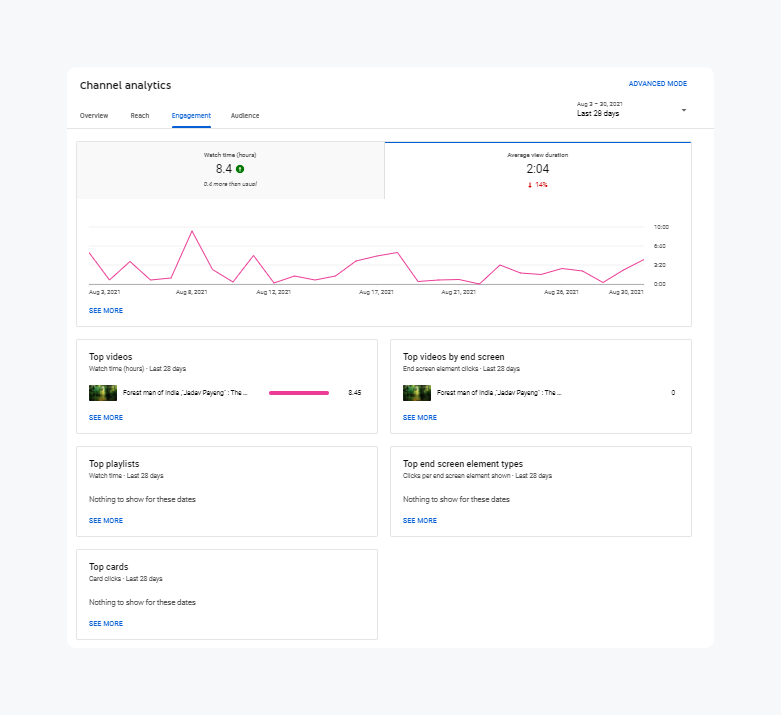Open the Last 28 days date selector
The image size is (781, 715).
[x=600, y=113]
